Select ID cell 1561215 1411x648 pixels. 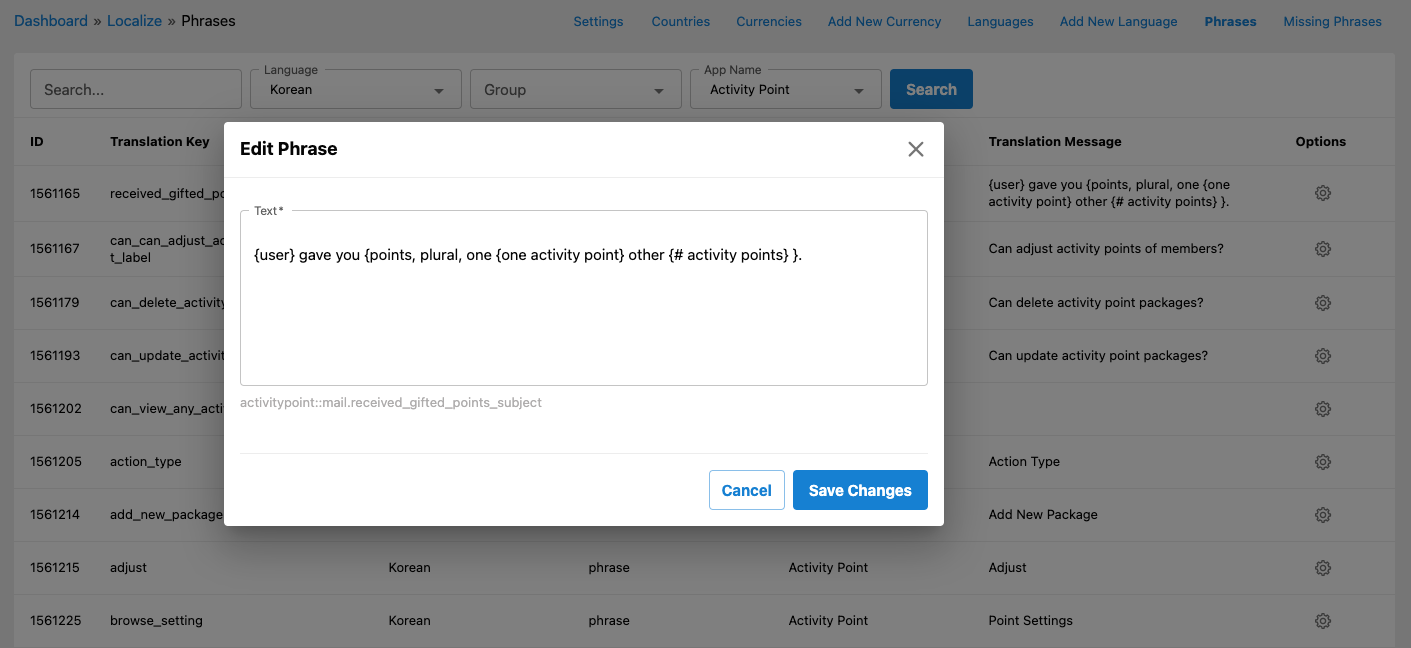(55, 568)
